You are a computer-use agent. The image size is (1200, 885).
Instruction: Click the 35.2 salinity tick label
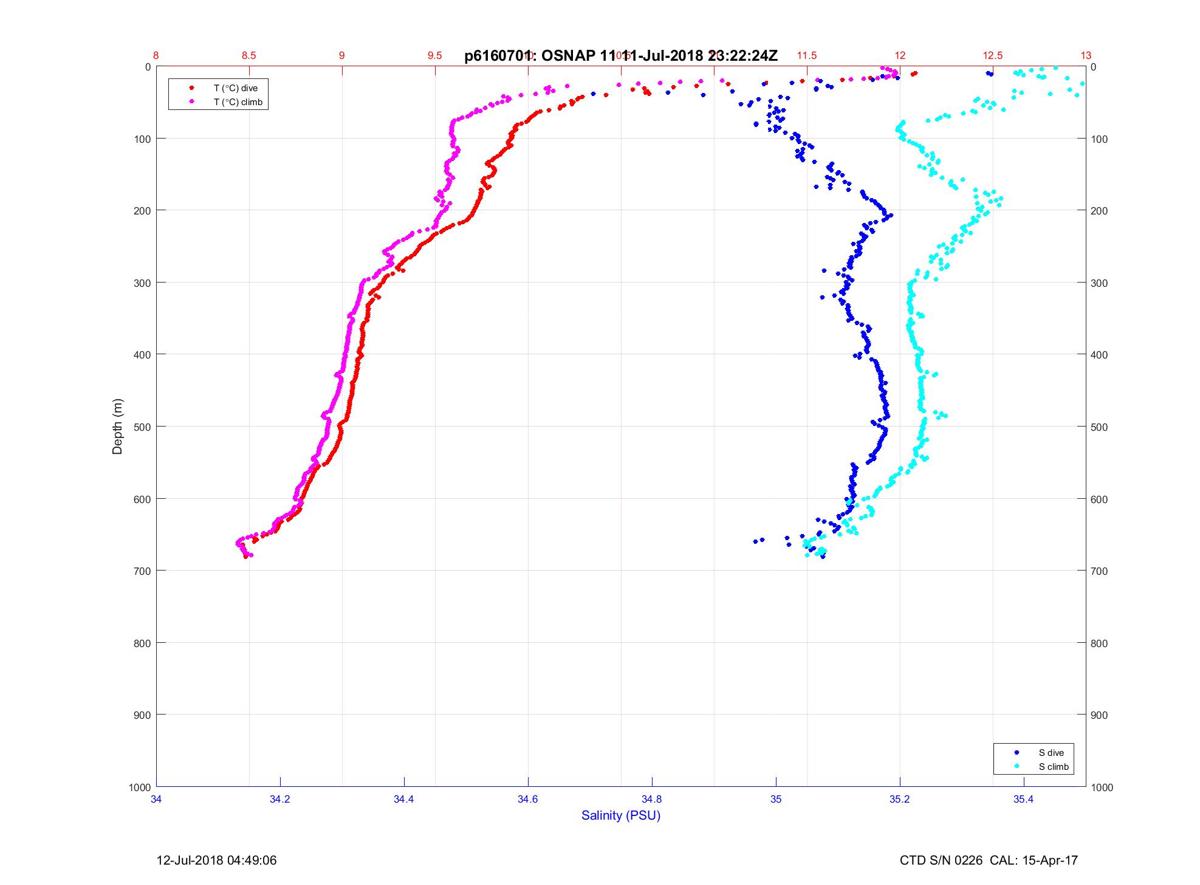[x=900, y=799]
